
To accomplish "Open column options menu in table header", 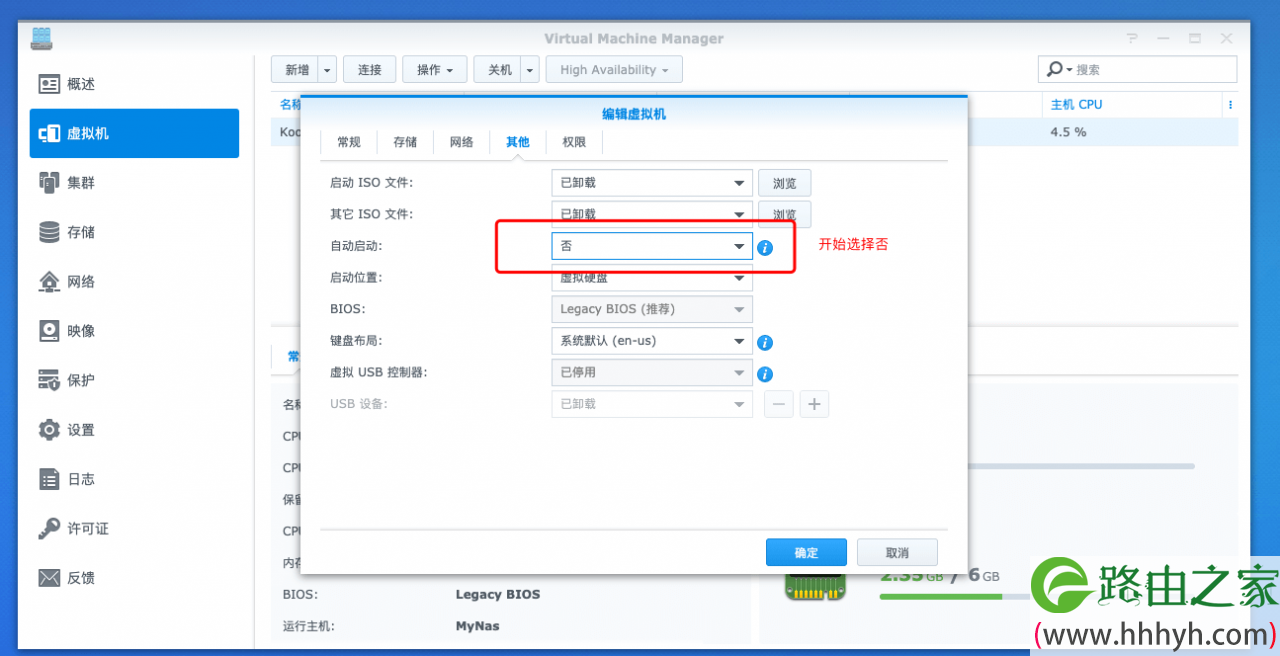I will (x=1230, y=104).
